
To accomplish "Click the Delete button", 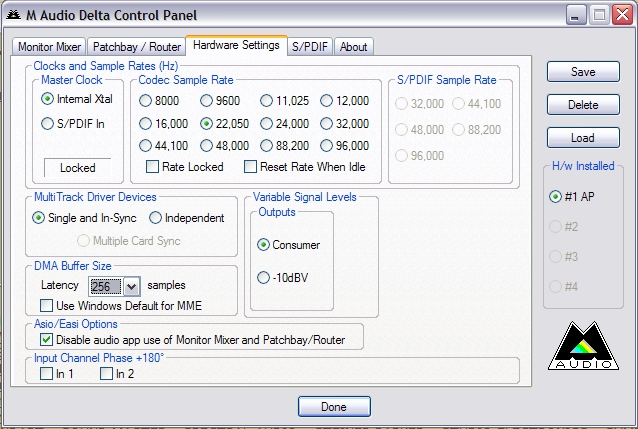I will pyautogui.click(x=583, y=105).
